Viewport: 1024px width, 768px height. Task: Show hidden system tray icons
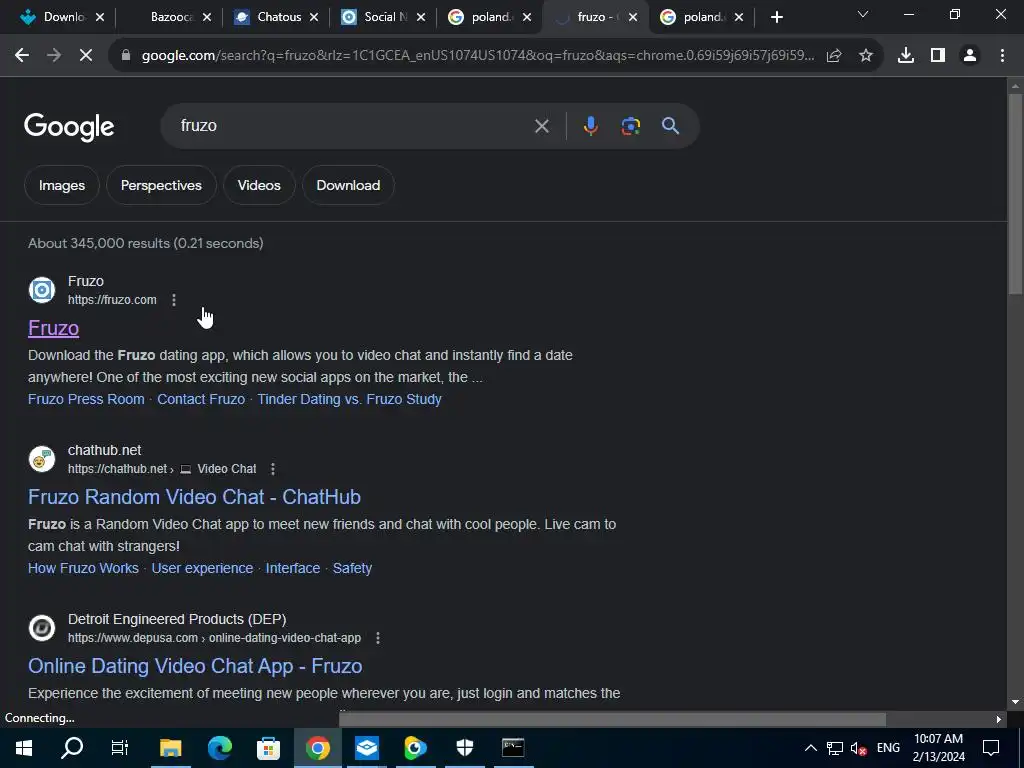(810, 748)
